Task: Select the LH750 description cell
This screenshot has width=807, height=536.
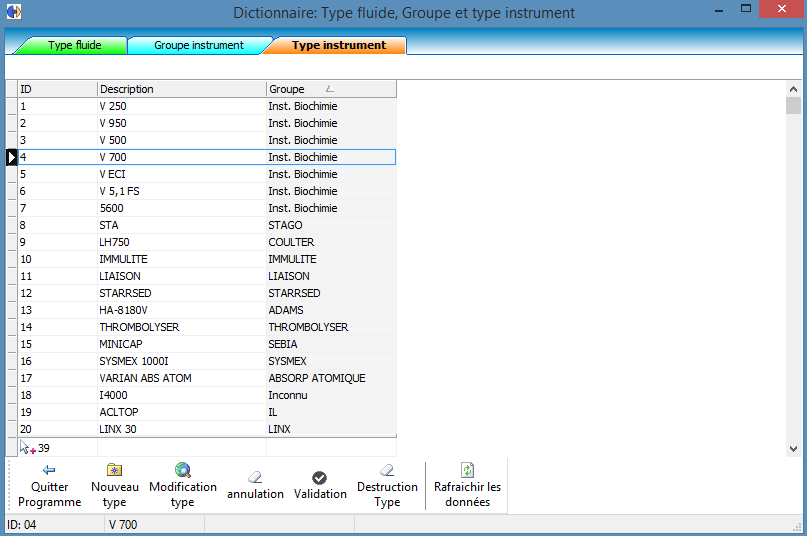Action: tap(182, 242)
